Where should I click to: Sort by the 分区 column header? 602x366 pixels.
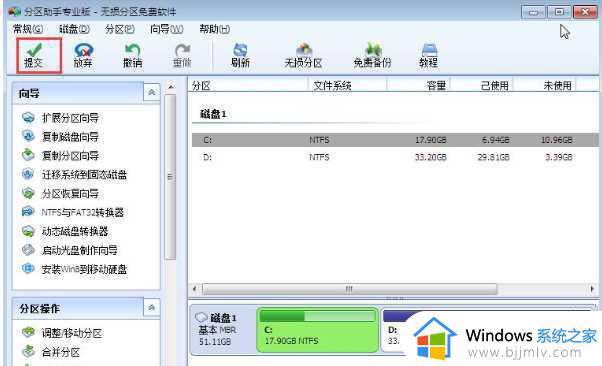249,85
